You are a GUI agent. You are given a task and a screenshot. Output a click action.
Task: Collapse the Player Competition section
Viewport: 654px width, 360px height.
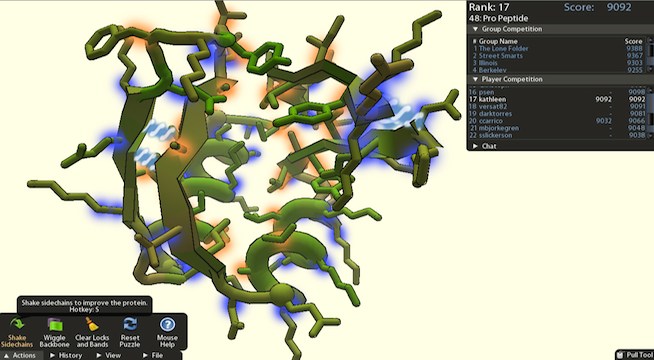tap(475, 79)
